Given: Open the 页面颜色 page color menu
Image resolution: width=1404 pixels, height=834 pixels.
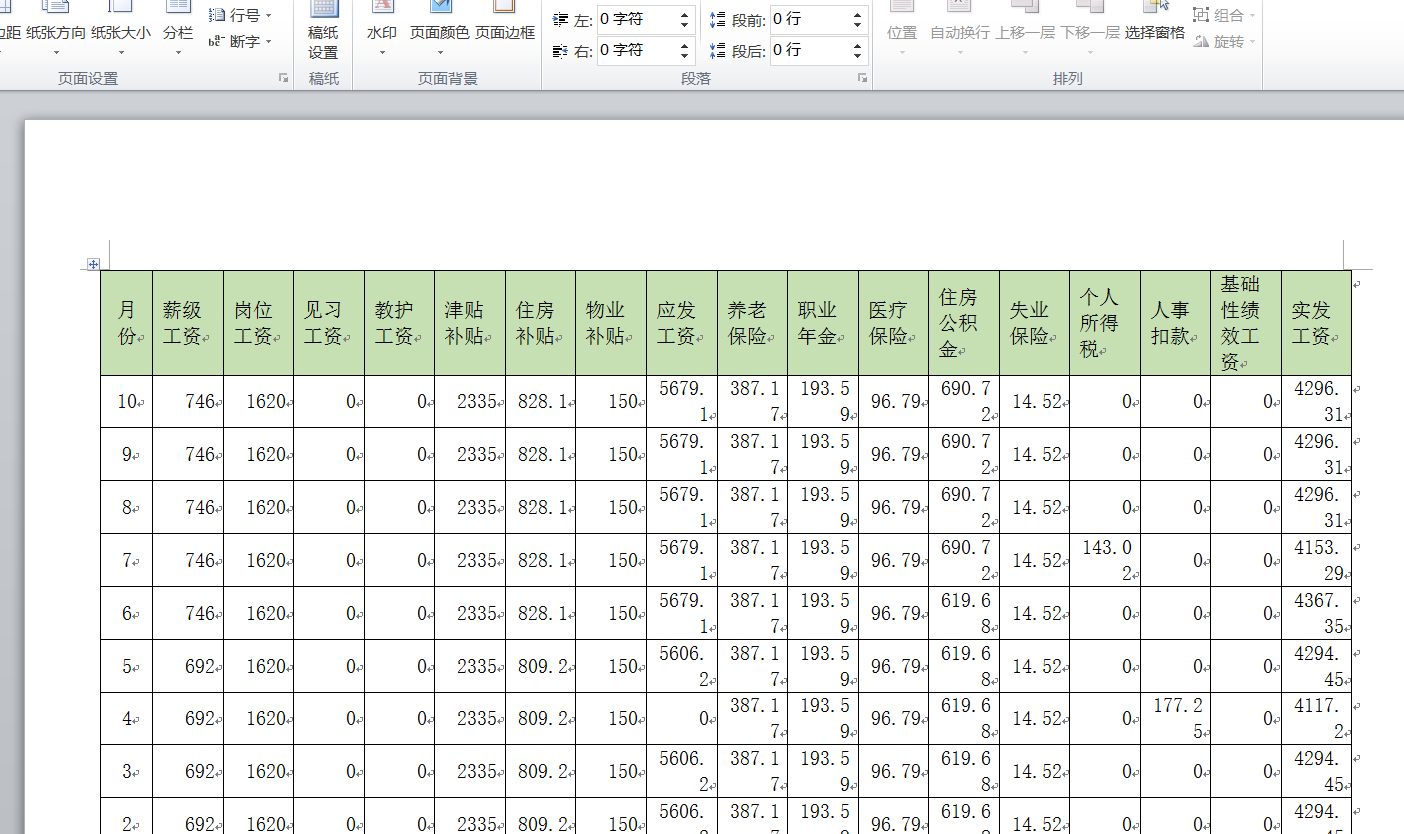Looking at the screenshot, I should 439,29.
